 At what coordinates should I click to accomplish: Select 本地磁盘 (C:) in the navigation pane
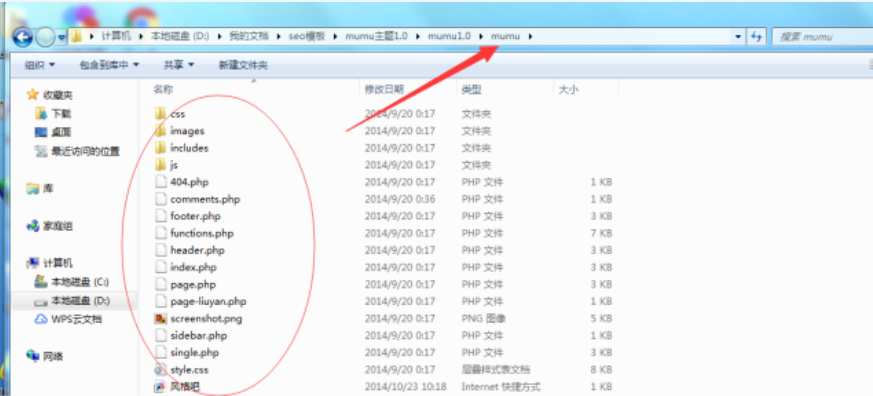[x=72, y=282]
